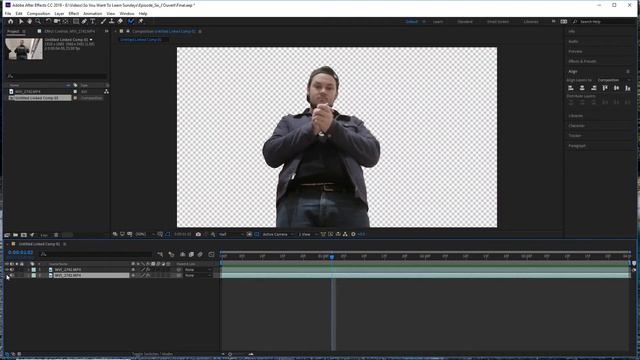Select the Rotation tool

pyautogui.click(x=48, y=21)
